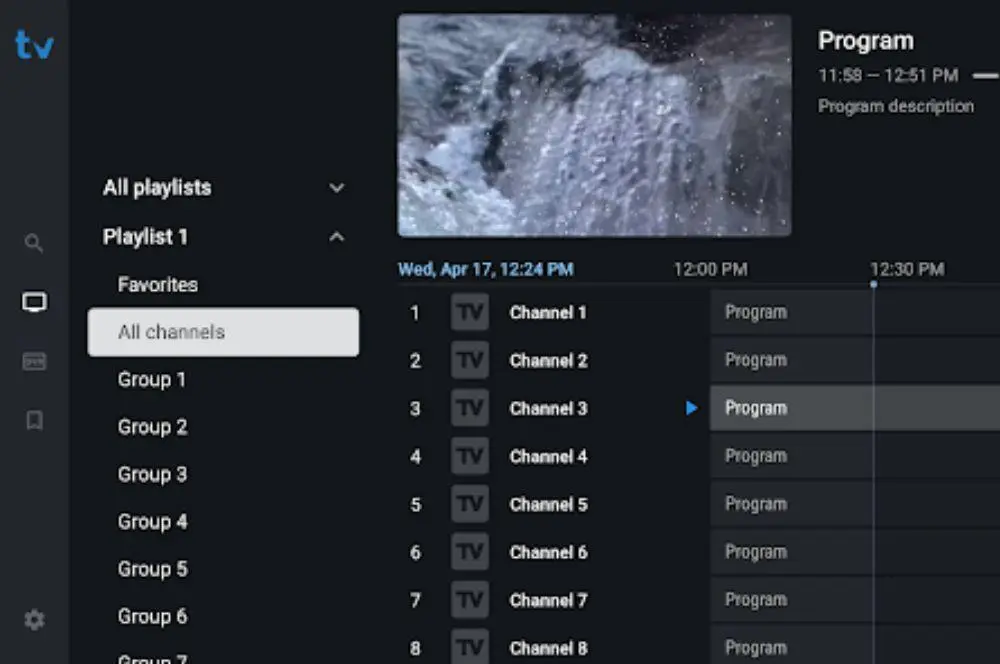Open Channel 5 Program block in guide
This screenshot has height=664, width=1000.
[855, 504]
